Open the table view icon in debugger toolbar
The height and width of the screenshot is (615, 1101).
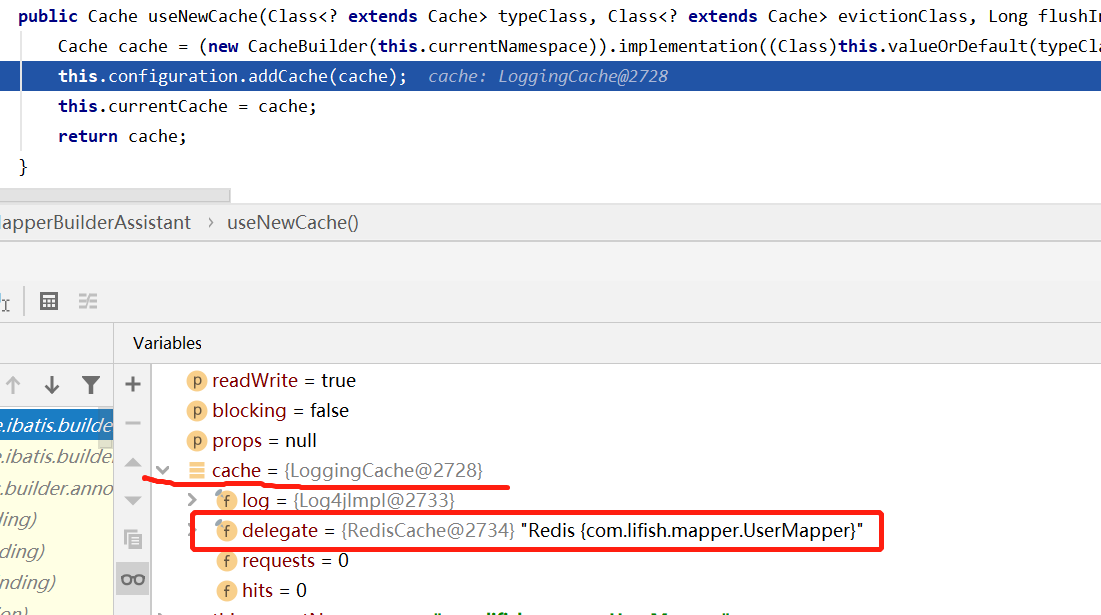click(48, 301)
